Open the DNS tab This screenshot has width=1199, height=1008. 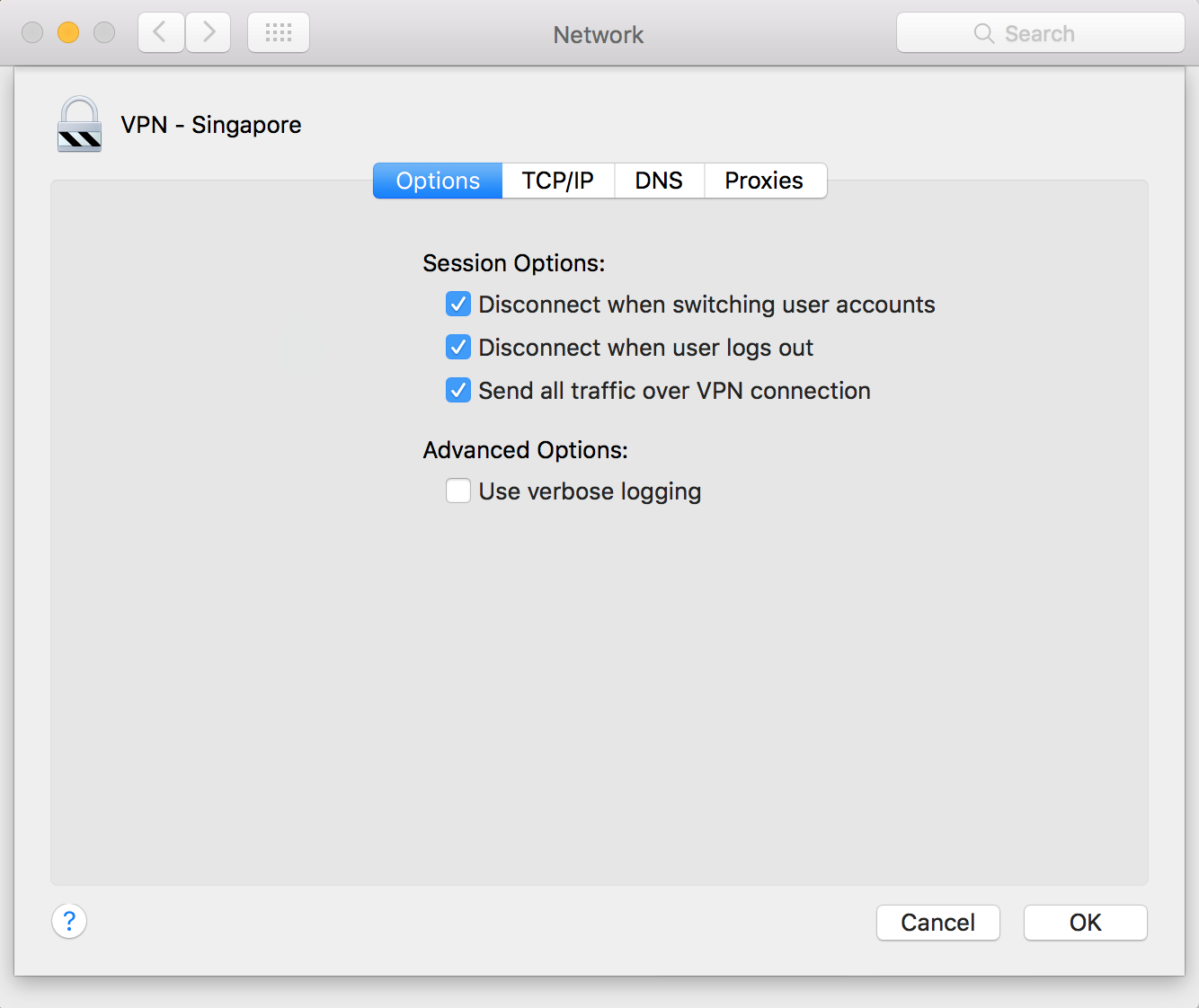click(x=659, y=181)
